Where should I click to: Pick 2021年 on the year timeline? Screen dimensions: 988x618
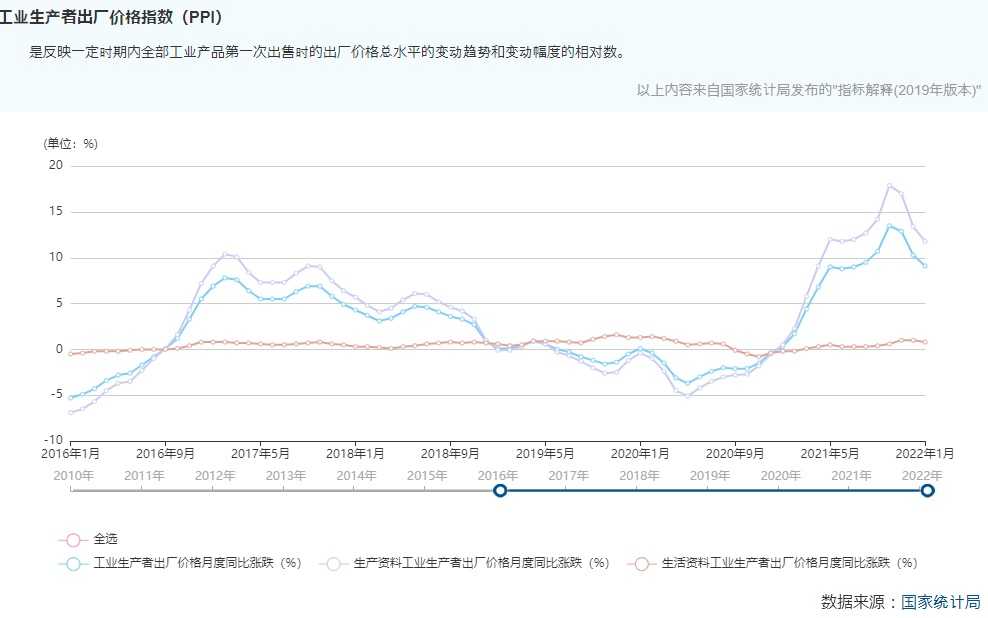tap(852, 475)
